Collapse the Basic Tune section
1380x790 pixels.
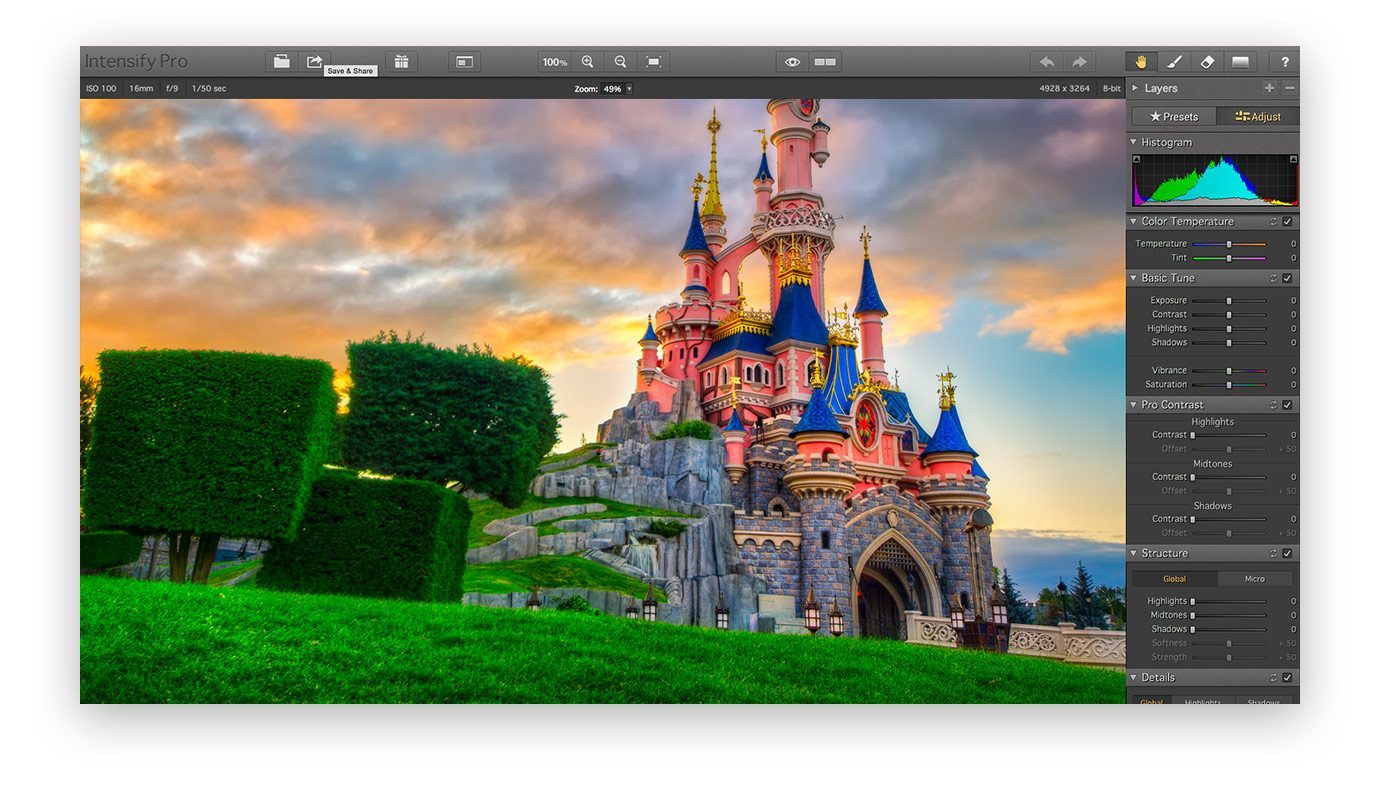tap(1134, 278)
